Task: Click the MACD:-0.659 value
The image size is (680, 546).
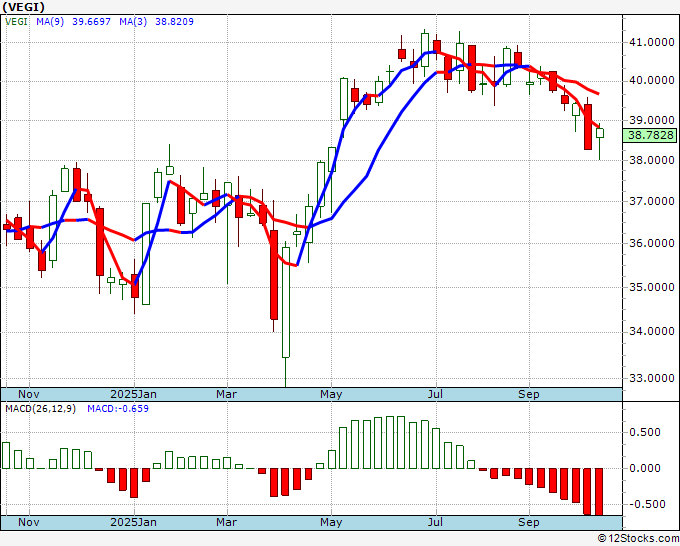Action: click(x=118, y=409)
